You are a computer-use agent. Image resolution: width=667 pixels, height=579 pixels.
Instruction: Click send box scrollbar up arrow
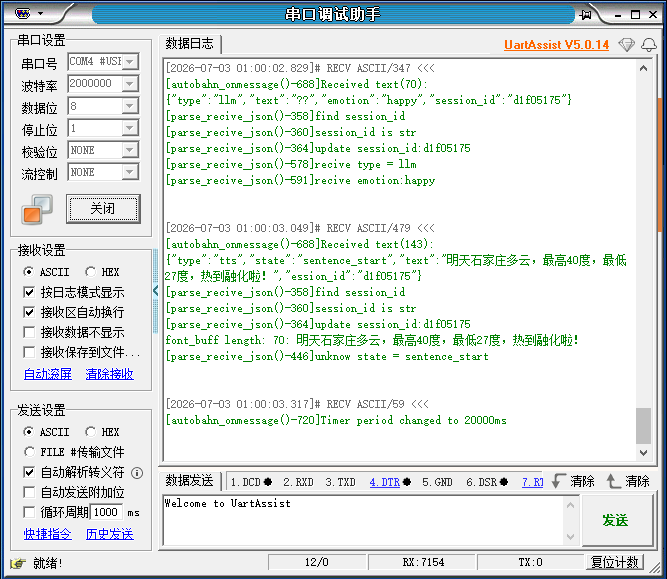(571, 505)
